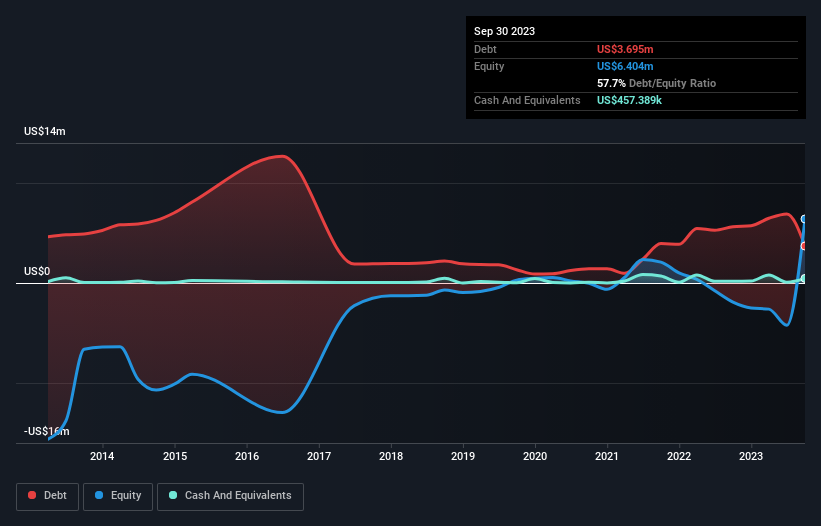This screenshot has width=821, height=526.
Task: Click the red Debt legend dot
Action: pos(32,495)
